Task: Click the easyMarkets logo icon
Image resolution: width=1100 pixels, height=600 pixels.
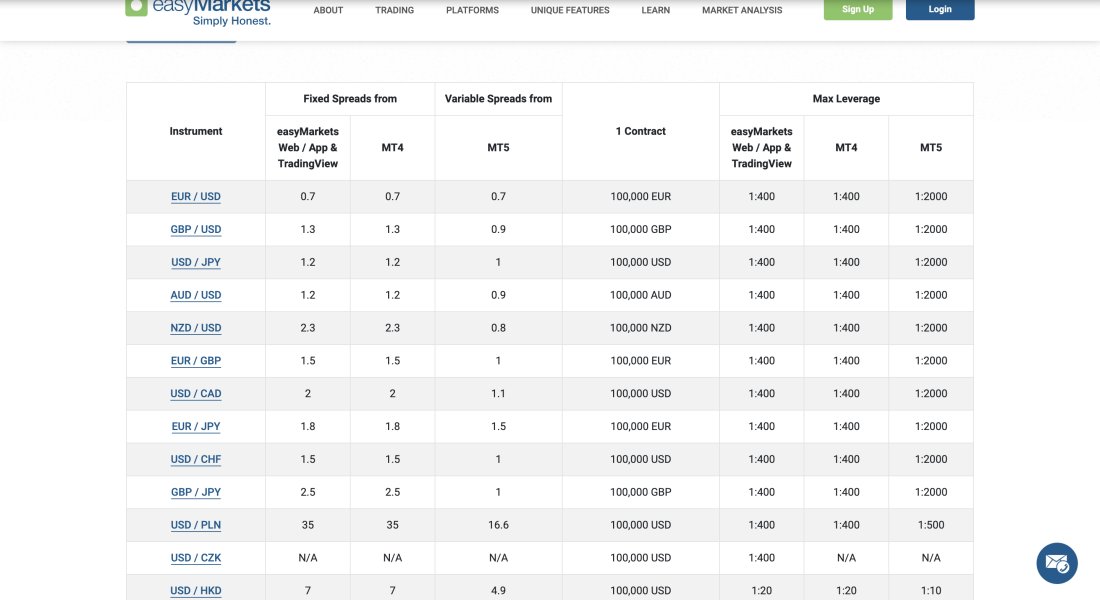Action: coord(136,7)
